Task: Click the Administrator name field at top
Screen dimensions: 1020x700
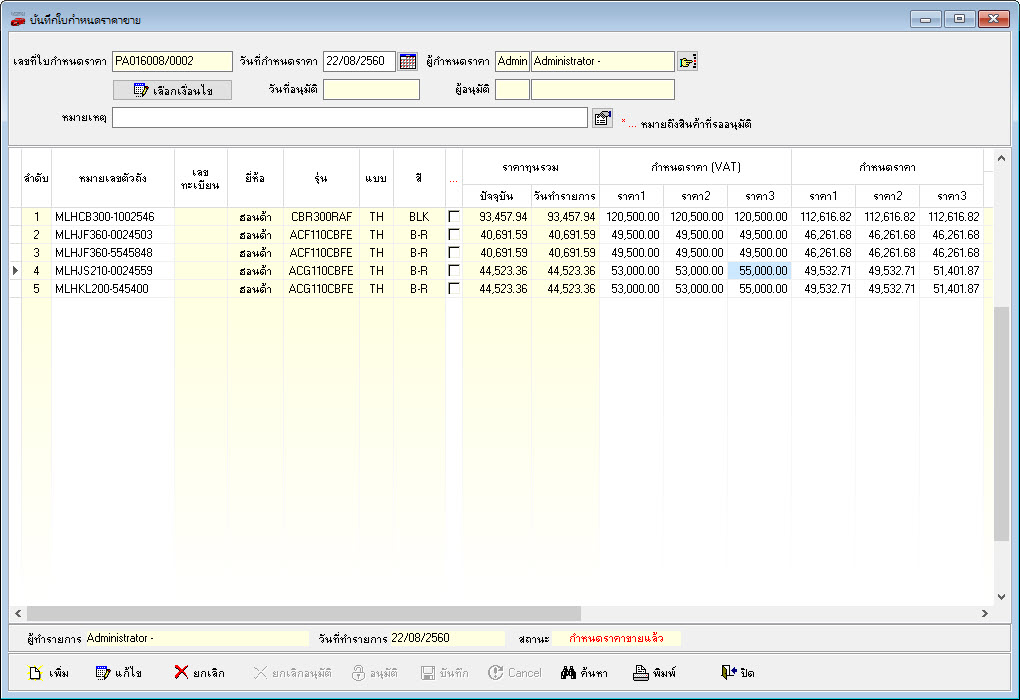Action: (603, 61)
